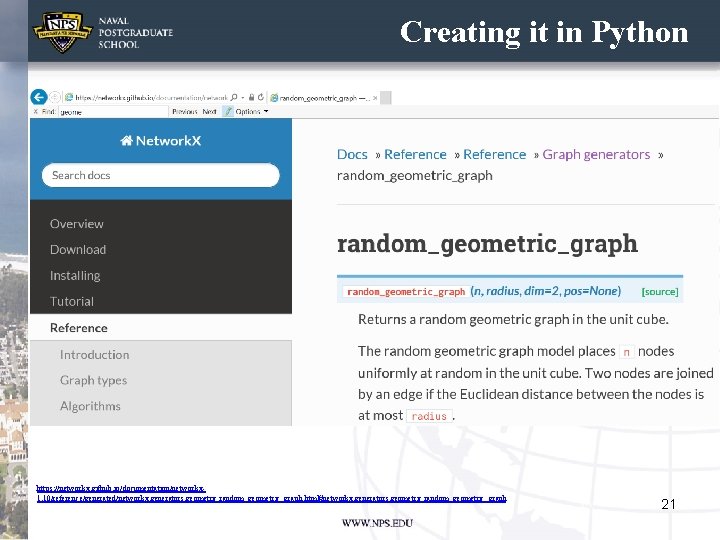Click the function parameters signature text

(546, 291)
